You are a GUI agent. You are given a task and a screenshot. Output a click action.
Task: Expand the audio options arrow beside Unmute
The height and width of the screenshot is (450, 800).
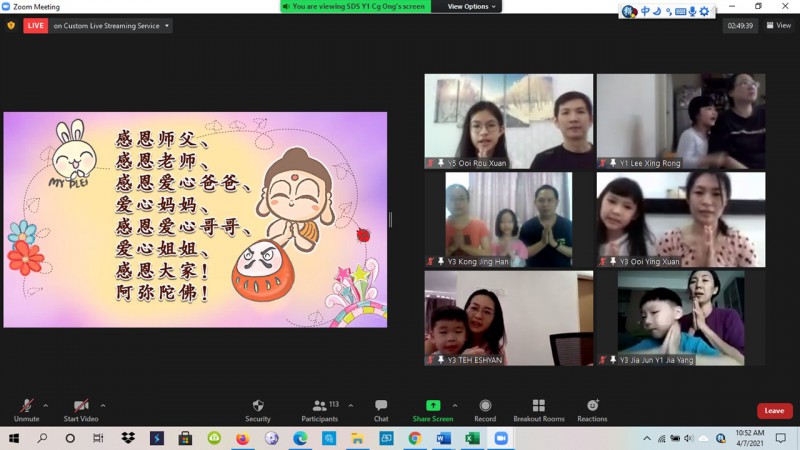45,405
